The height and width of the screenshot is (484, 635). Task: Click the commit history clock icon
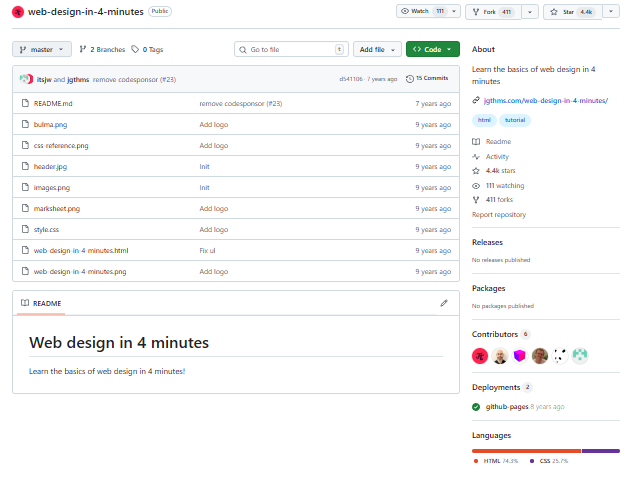pyautogui.click(x=410, y=79)
